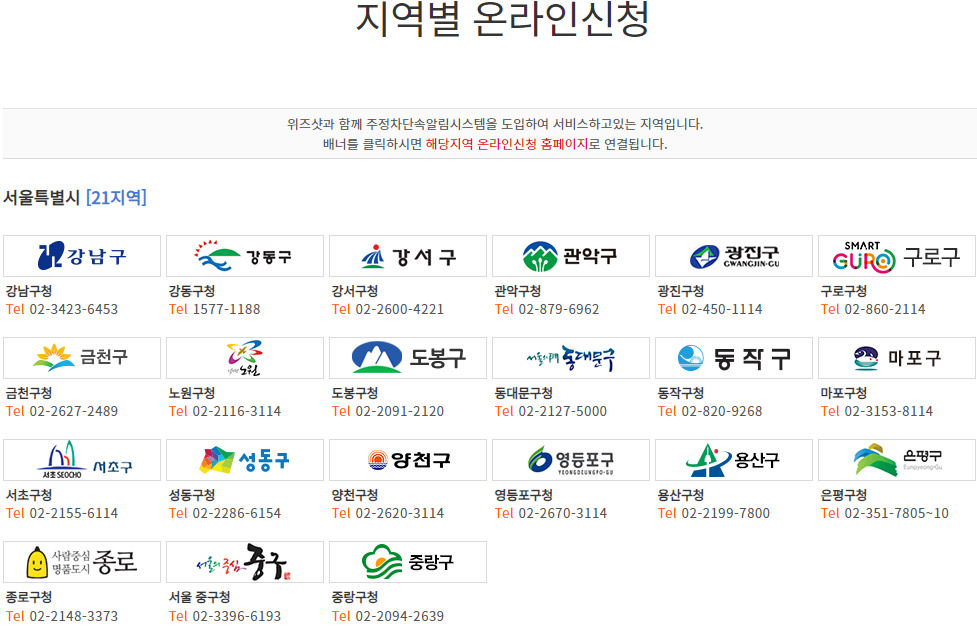Select the Gangseo-gu (강서구) banner
This screenshot has width=977, height=629.
pos(407,255)
